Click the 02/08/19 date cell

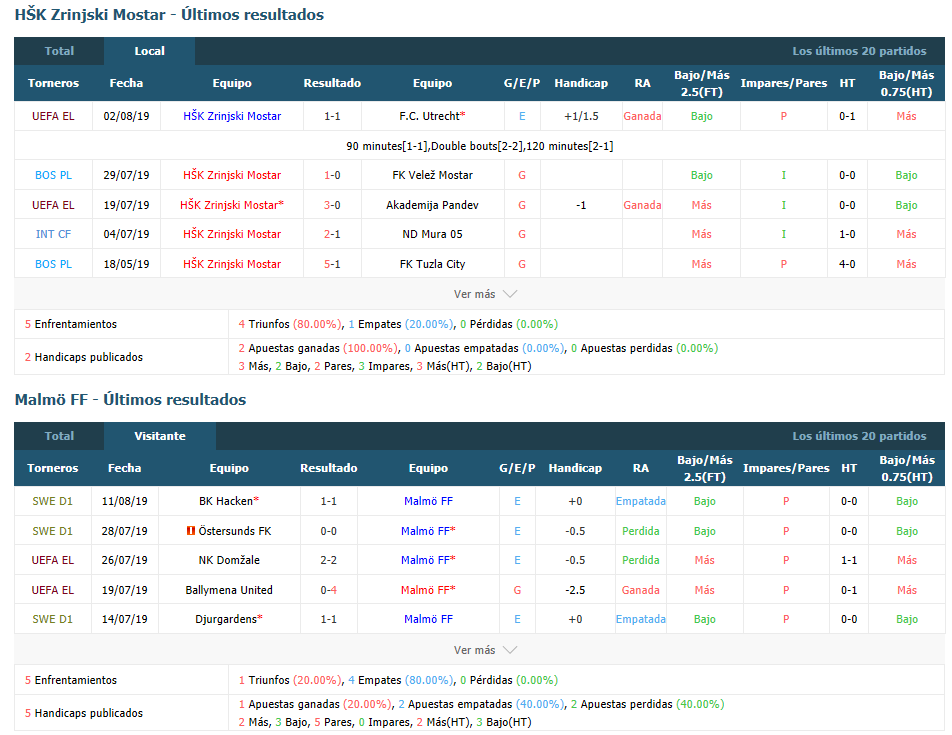click(x=126, y=116)
